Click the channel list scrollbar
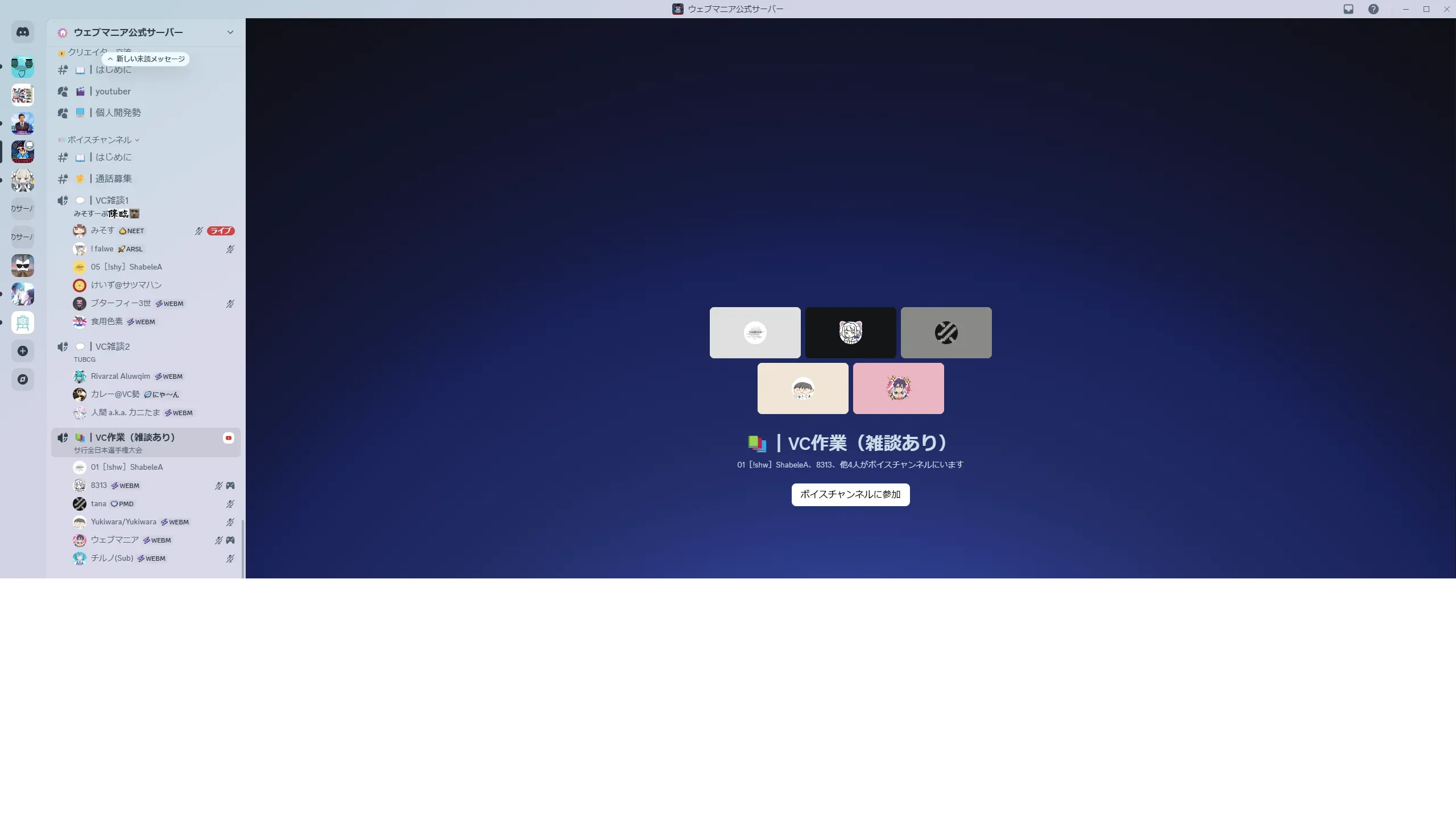Image resolution: width=1456 pixels, height=819 pixels. 243,549
